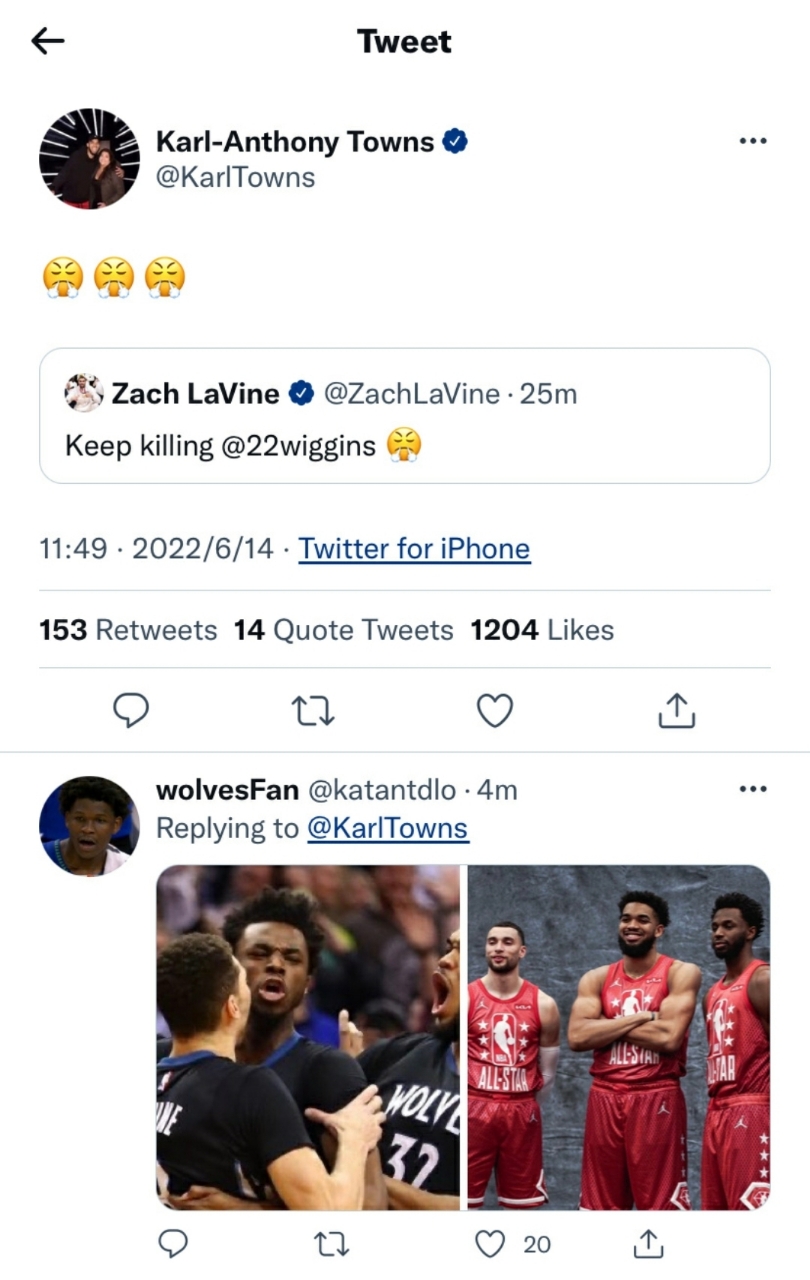This screenshot has height=1280, width=810.
Task: Open more options on wolvesFan reply
Action: [x=752, y=789]
